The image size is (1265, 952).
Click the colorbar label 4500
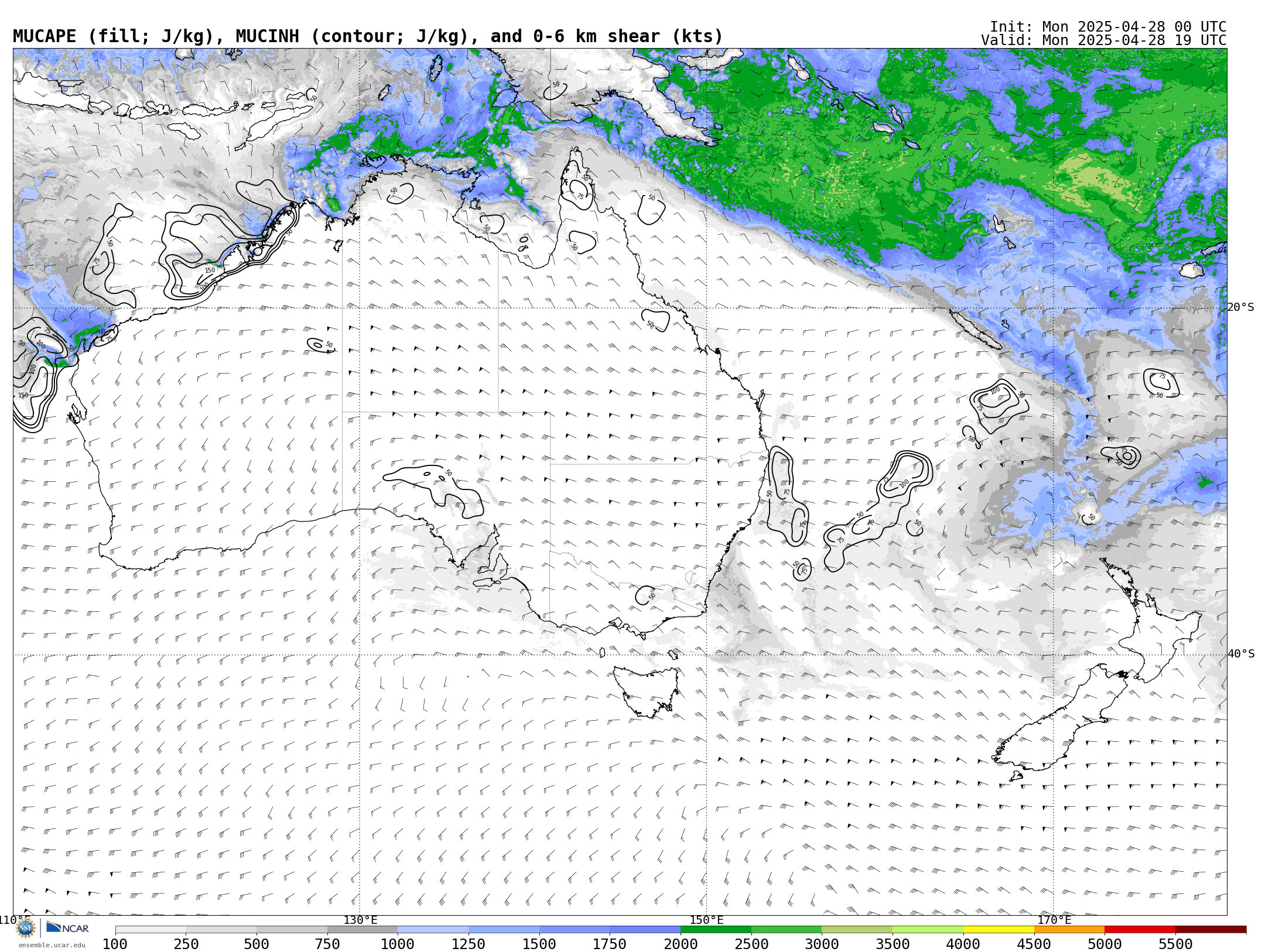(1034, 944)
